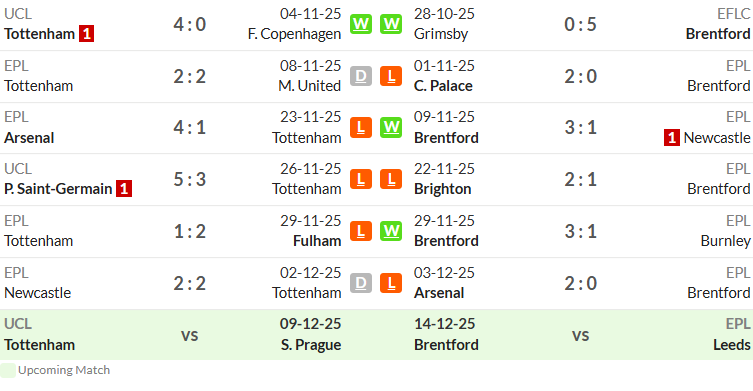Click the gray D badge for Newcastle 2:2 match

tap(361, 283)
